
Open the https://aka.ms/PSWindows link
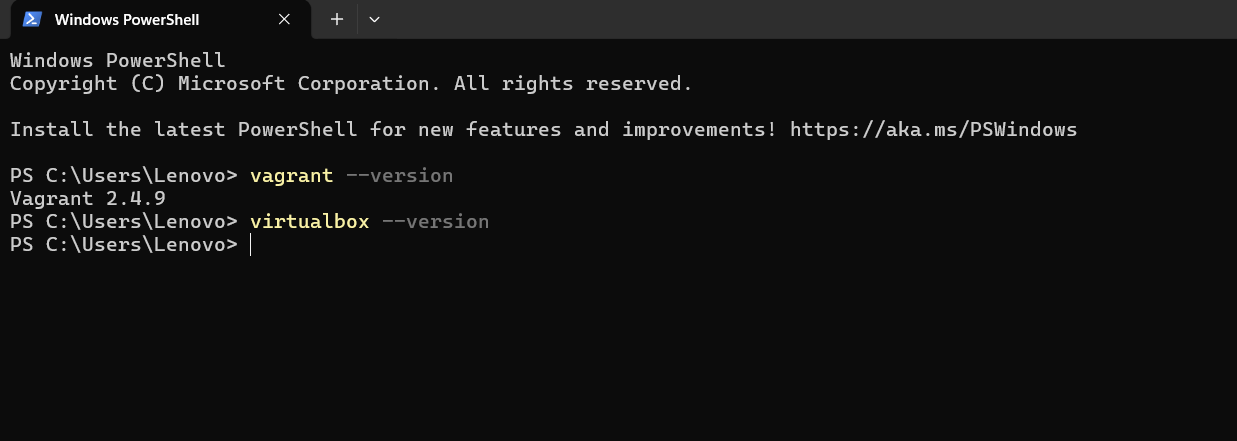point(933,129)
